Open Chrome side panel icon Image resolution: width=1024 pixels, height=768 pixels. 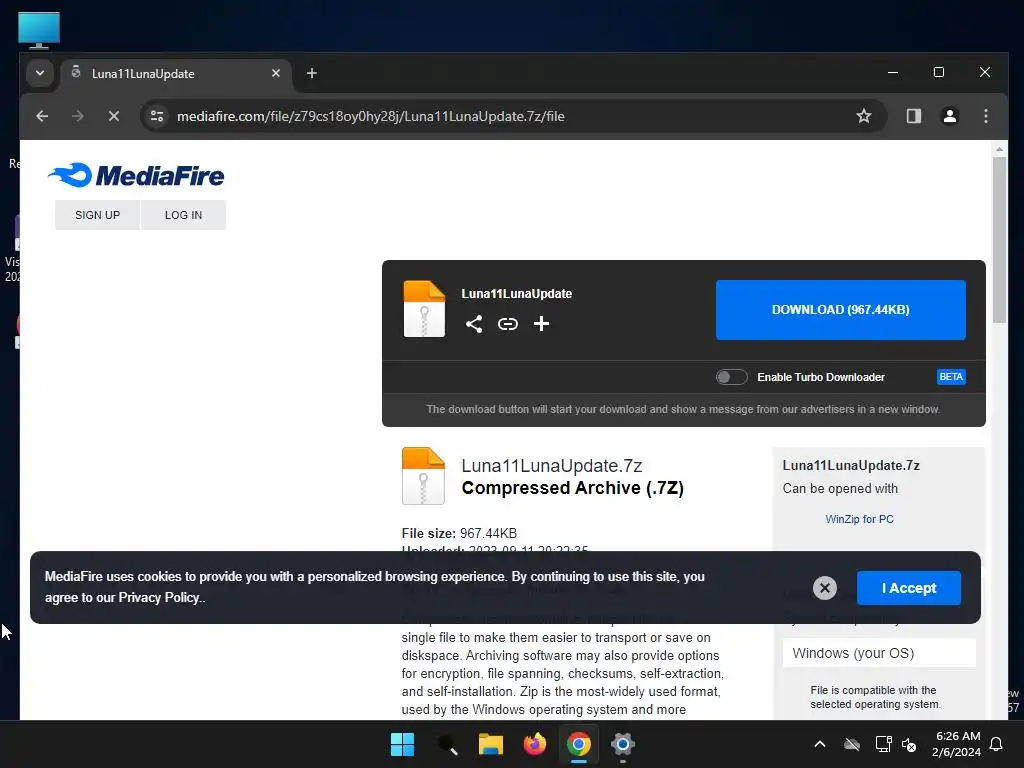914,116
